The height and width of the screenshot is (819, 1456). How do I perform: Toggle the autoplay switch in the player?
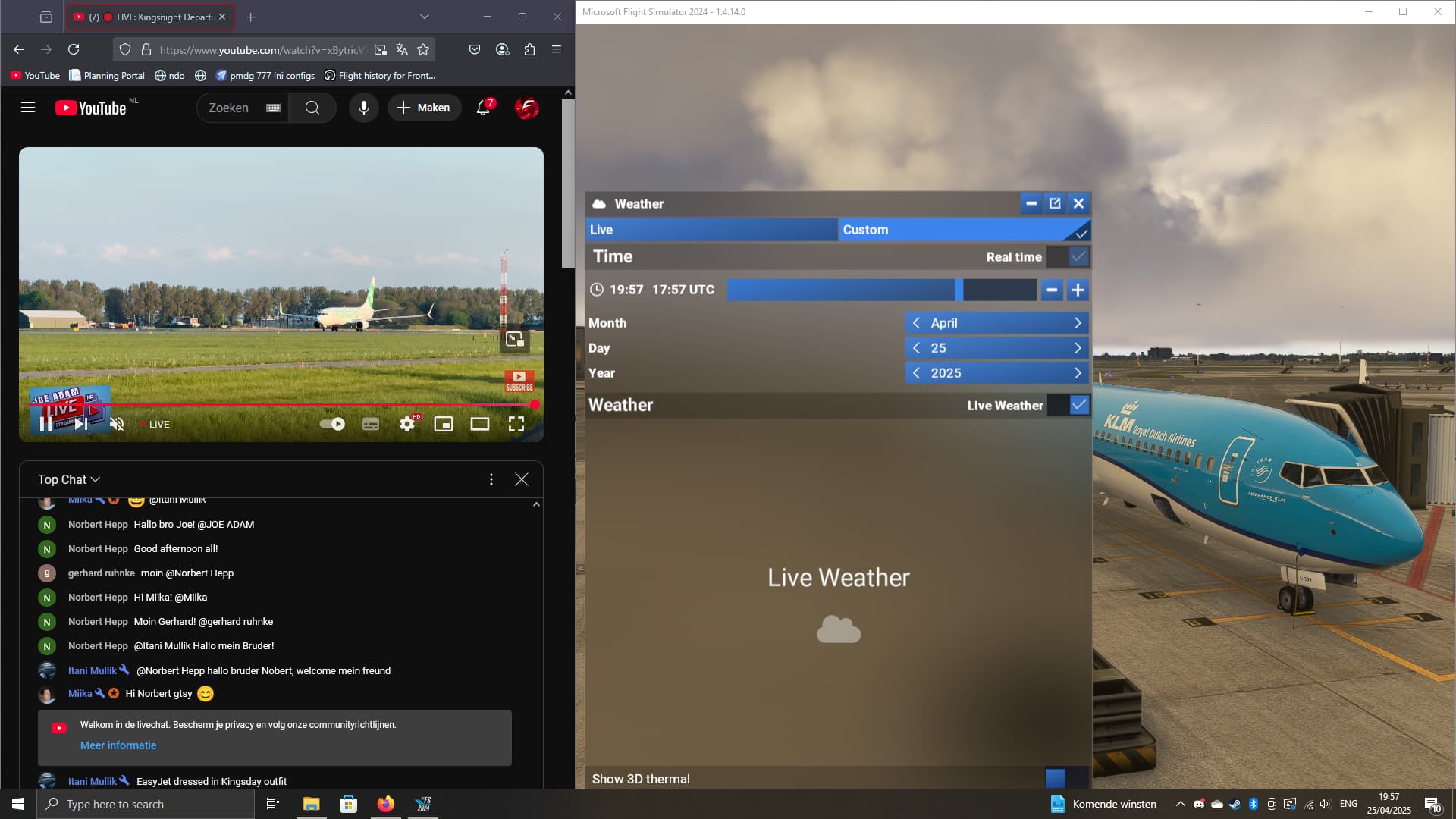[332, 424]
